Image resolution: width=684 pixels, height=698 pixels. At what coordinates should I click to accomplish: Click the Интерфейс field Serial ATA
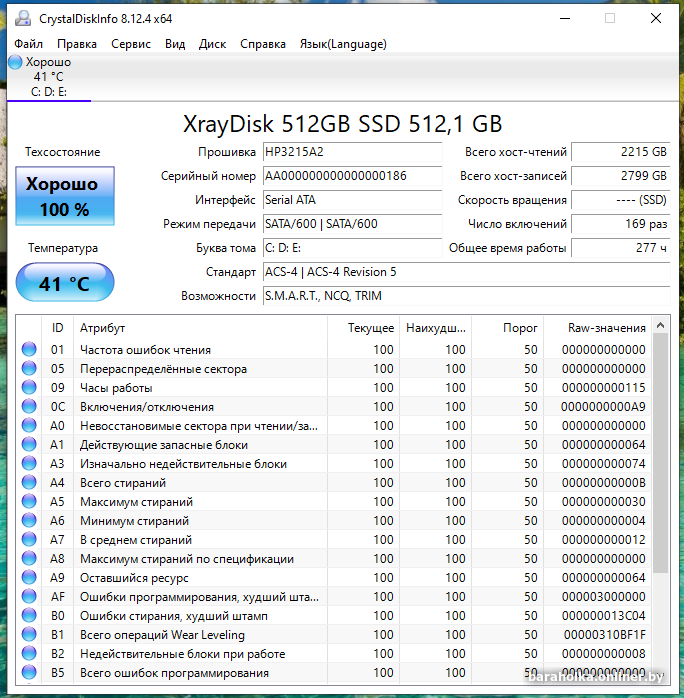(x=352, y=200)
